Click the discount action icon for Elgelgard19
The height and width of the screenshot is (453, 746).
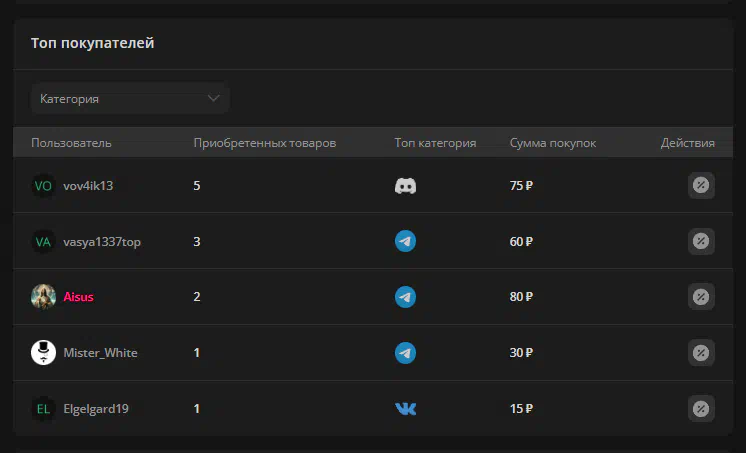tap(701, 409)
